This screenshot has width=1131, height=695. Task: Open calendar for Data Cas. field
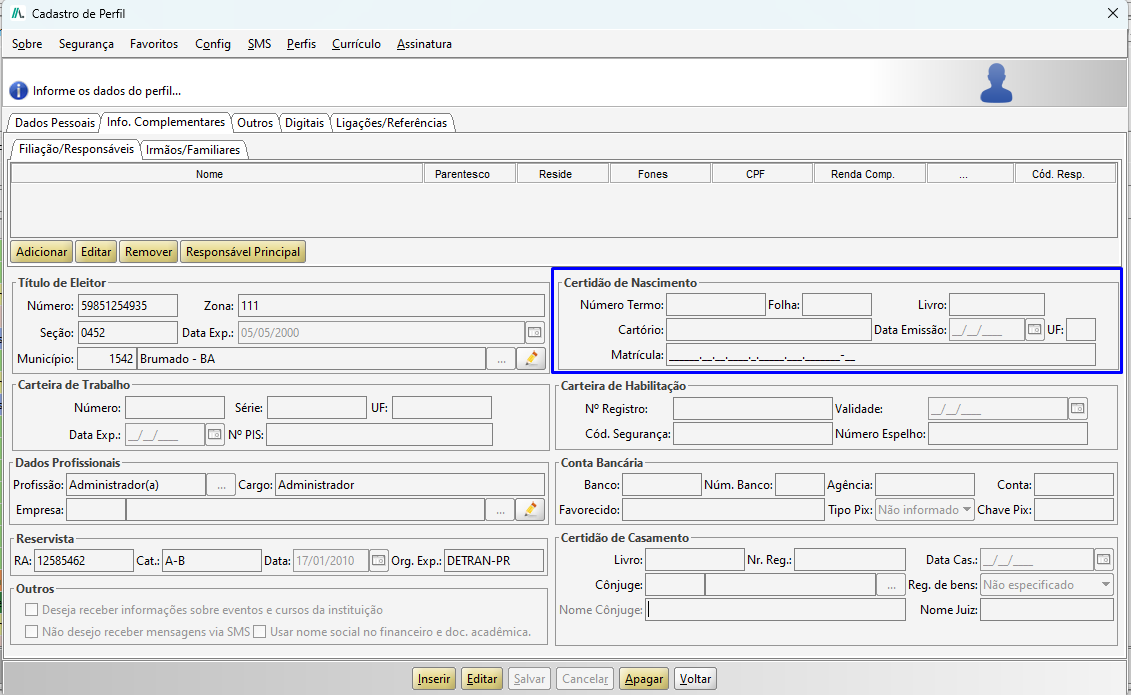pyautogui.click(x=1104, y=559)
